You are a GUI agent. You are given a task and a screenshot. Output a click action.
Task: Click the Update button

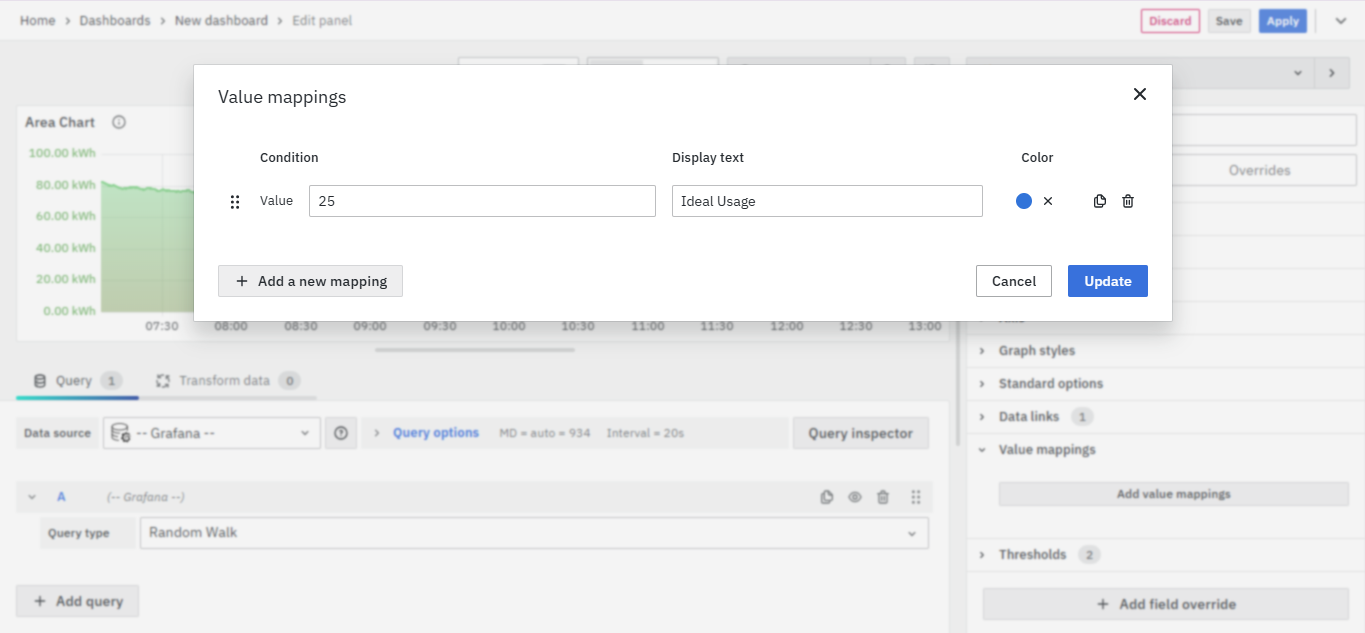click(1107, 281)
